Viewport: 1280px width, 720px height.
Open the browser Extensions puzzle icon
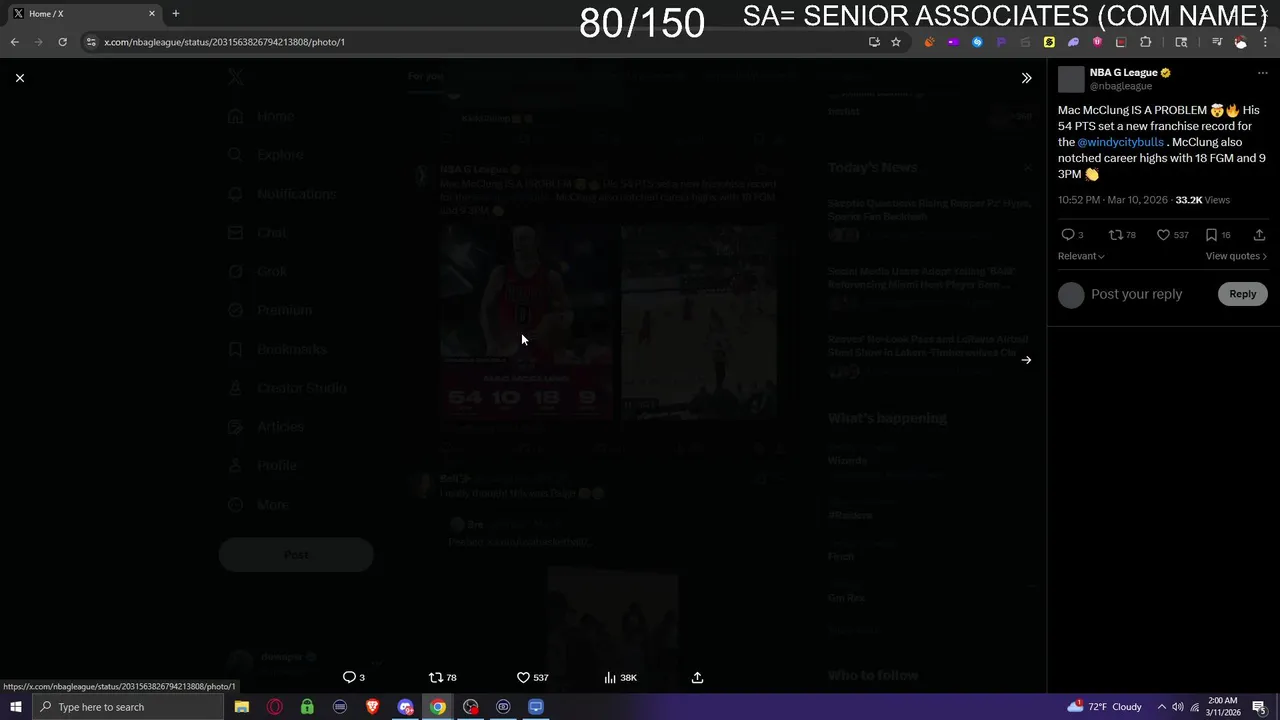coord(1146,42)
